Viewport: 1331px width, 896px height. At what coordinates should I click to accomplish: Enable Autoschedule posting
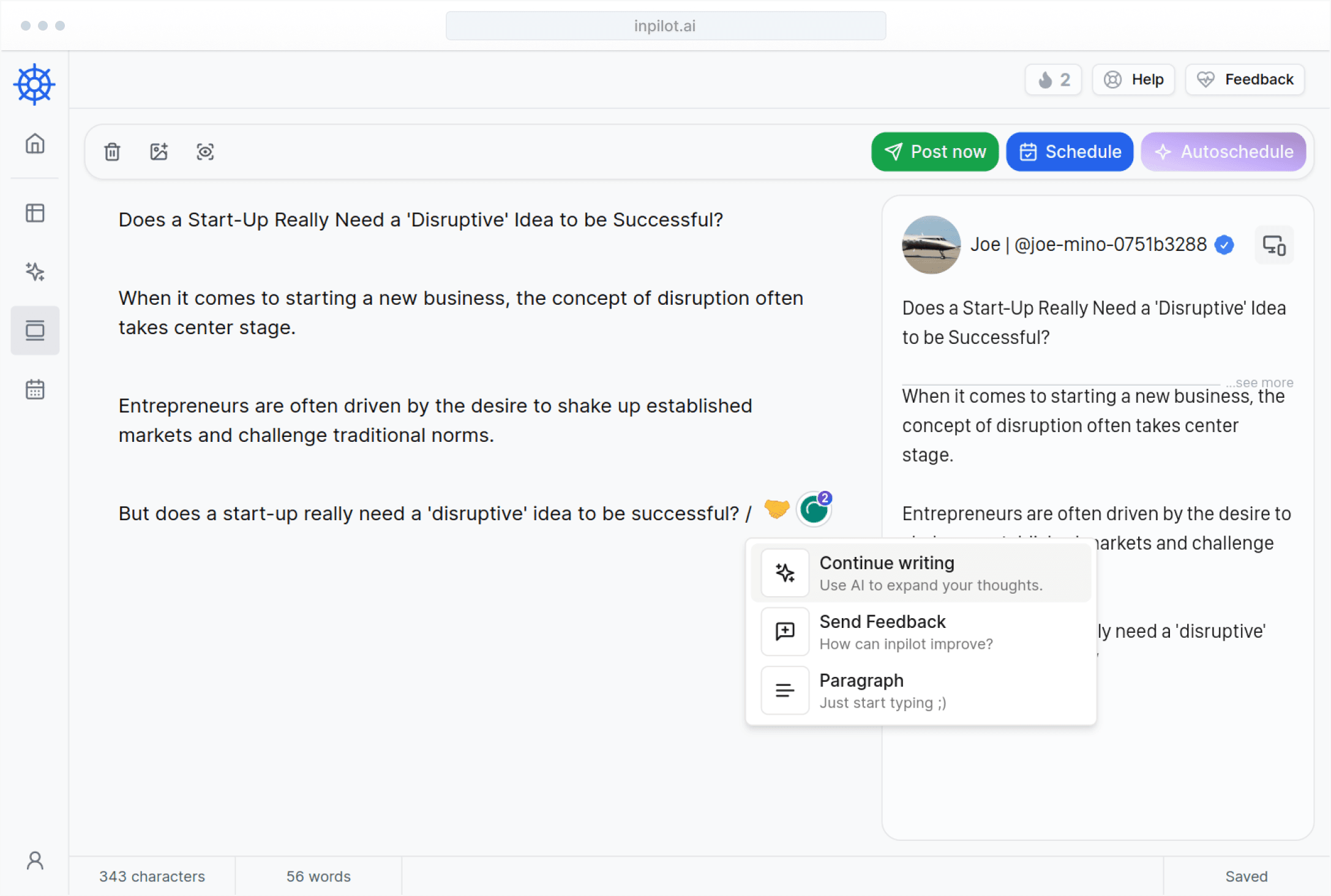tap(1225, 151)
